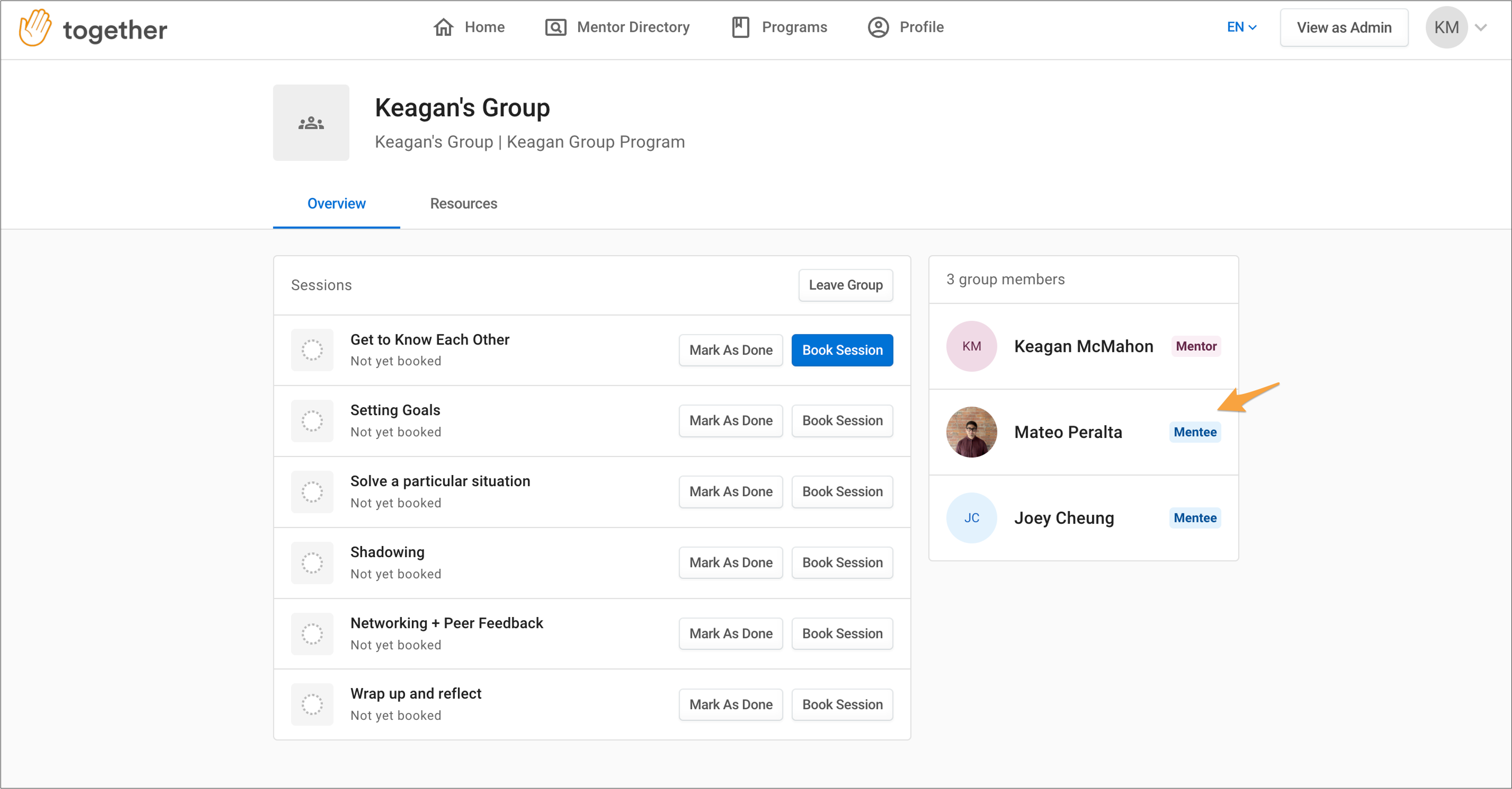Click the Mateo Peralta member name
This screenshot has height=789, width=1512.
click(x=1068, y=432)
